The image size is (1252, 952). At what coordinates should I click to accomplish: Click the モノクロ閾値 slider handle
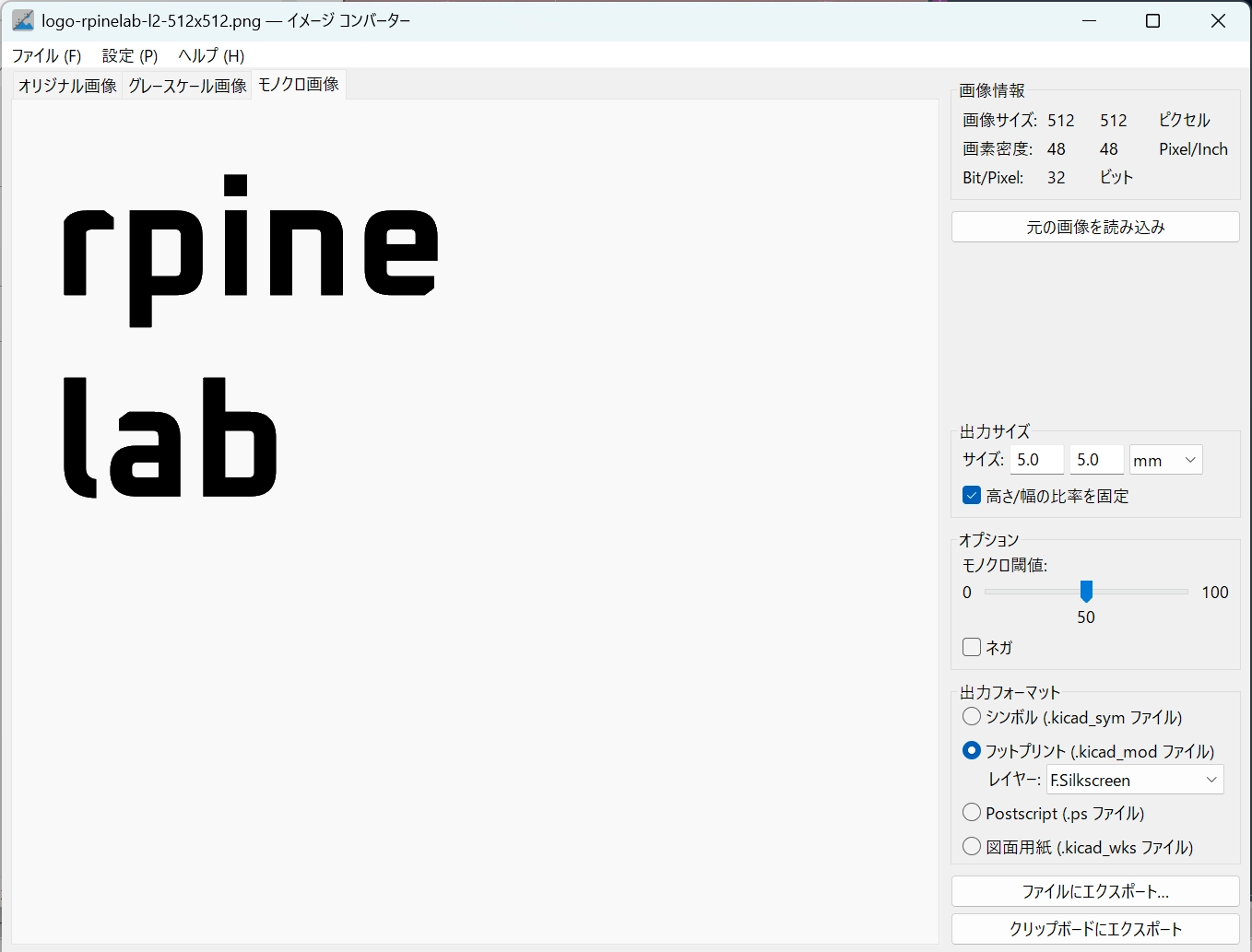coord(1086,592)
